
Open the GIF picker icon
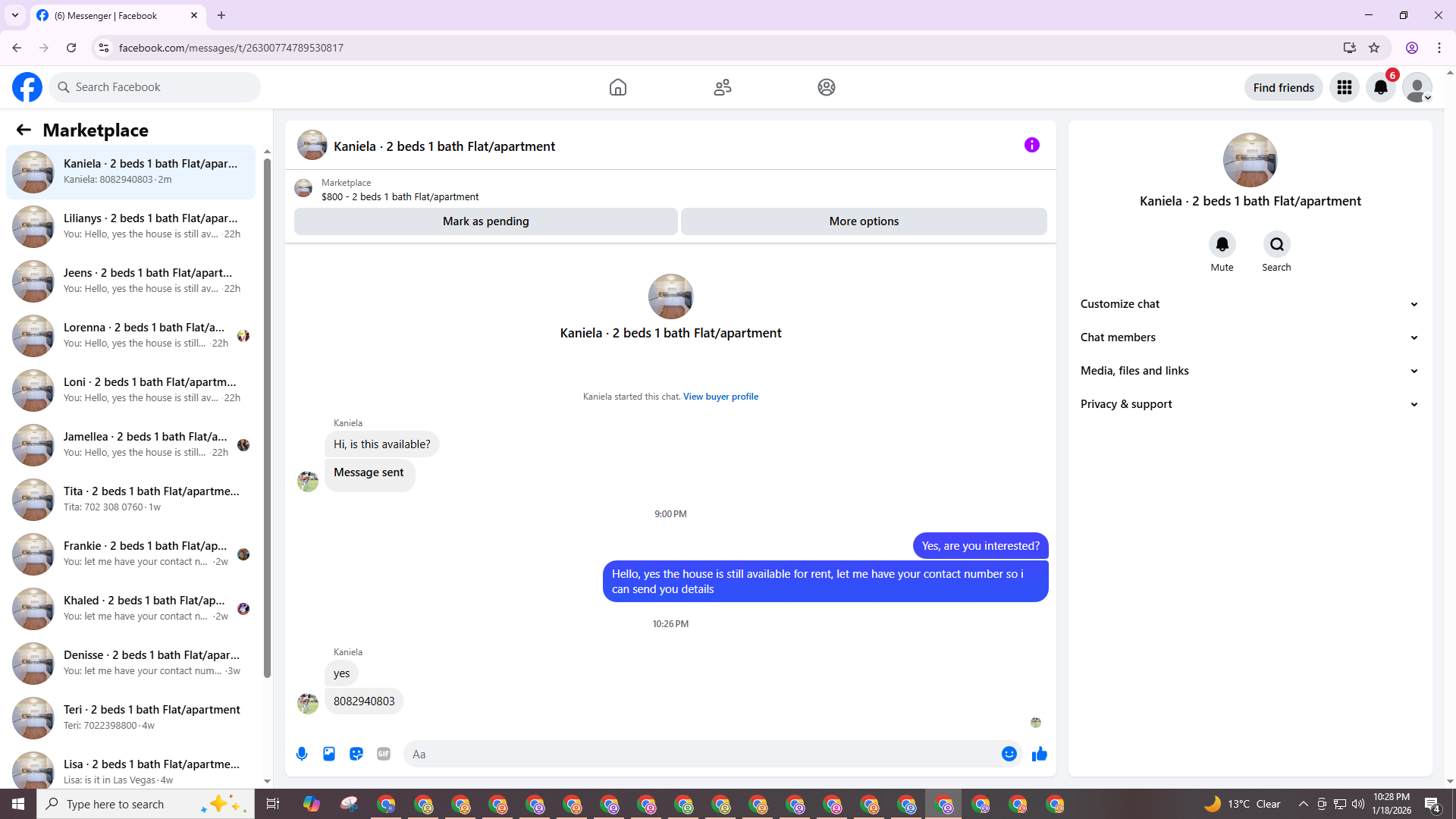click(x=384, y=754)
